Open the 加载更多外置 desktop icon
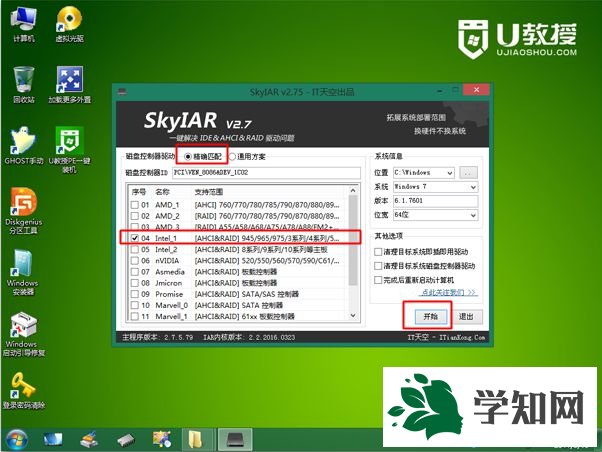 coord(69,84)
